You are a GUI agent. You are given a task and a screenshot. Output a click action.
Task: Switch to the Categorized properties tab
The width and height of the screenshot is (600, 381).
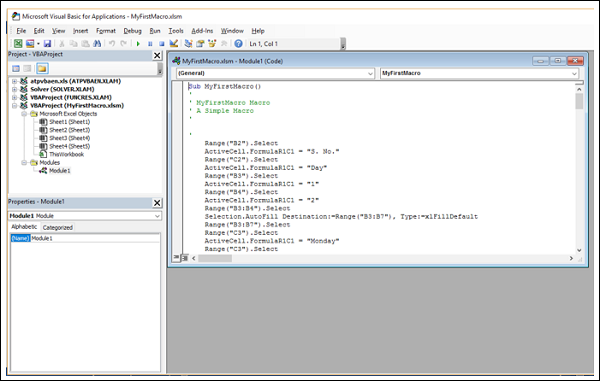click(x=57, y=227)
